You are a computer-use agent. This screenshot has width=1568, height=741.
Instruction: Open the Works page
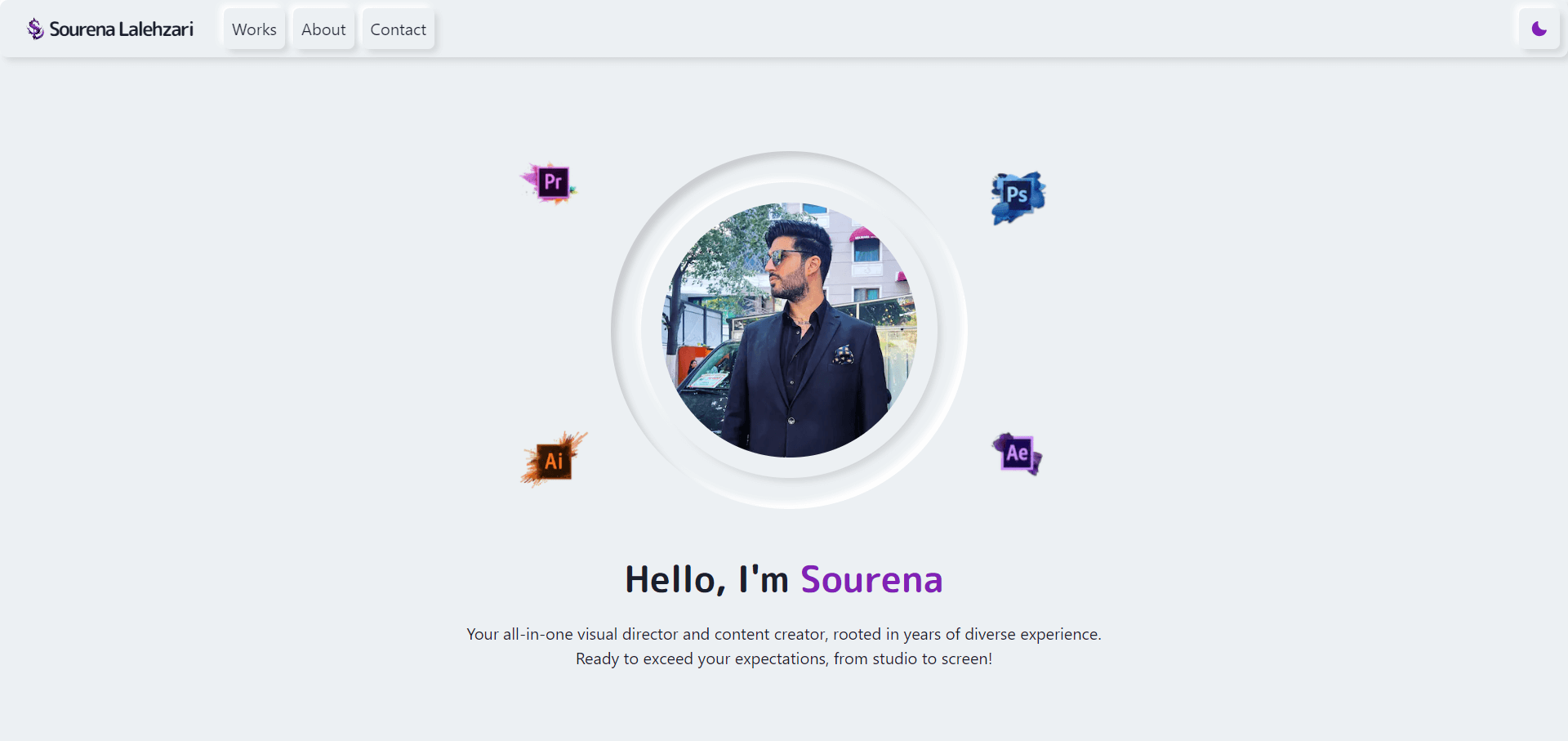254,29
